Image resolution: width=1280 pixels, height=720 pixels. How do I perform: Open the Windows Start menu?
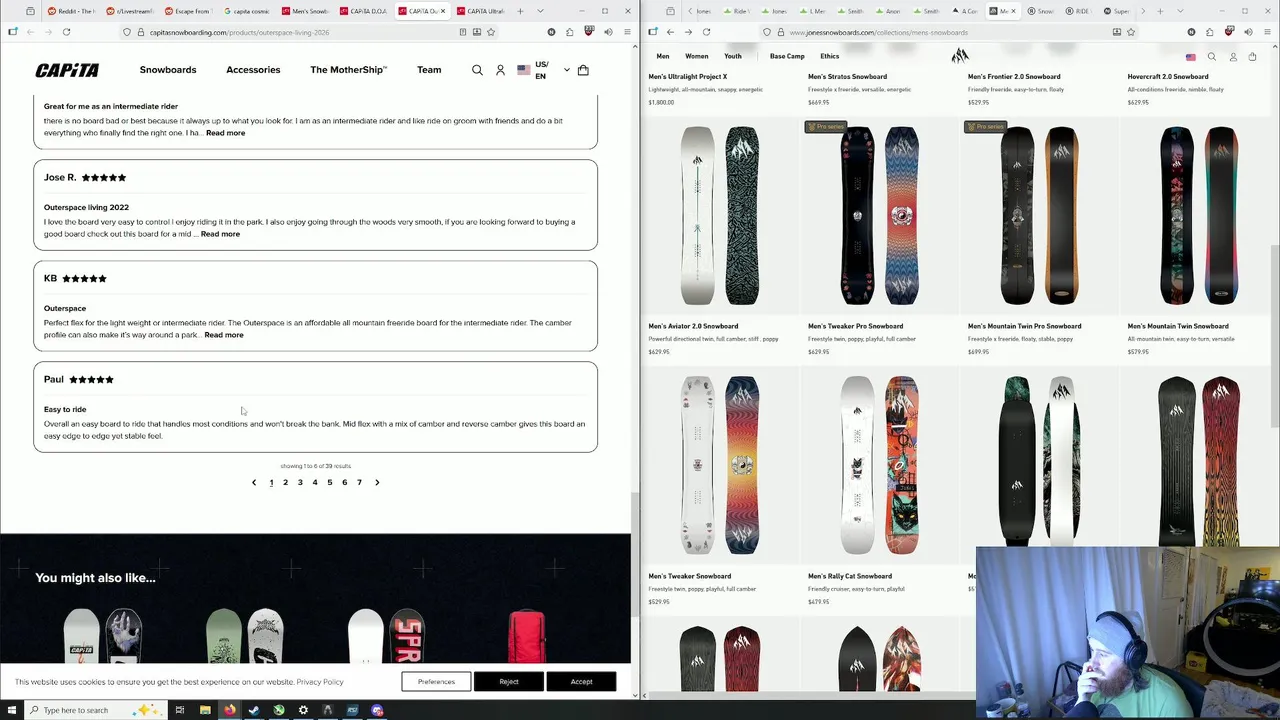(14, 710)
